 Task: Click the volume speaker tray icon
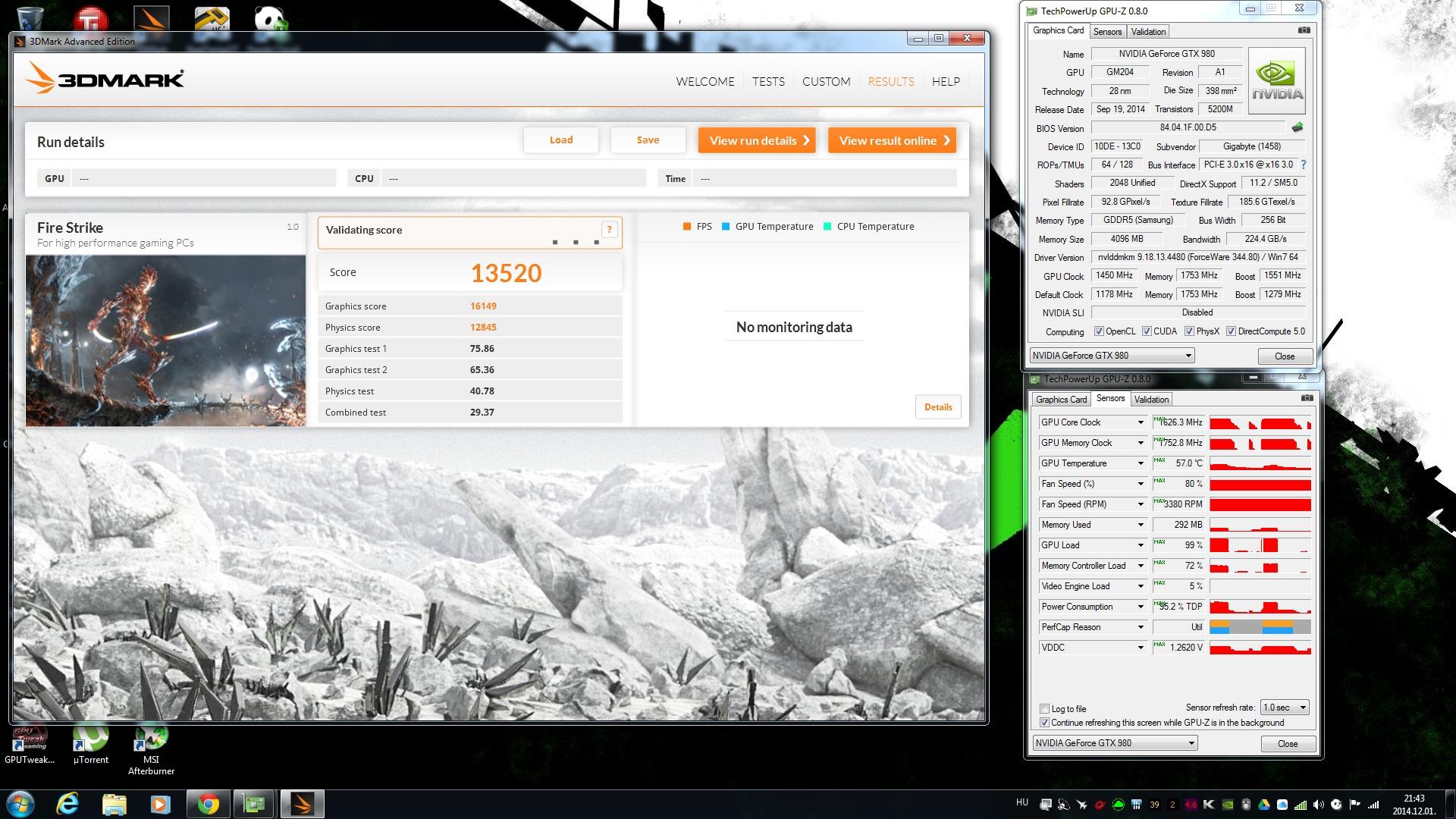(x=1319, y=805)
